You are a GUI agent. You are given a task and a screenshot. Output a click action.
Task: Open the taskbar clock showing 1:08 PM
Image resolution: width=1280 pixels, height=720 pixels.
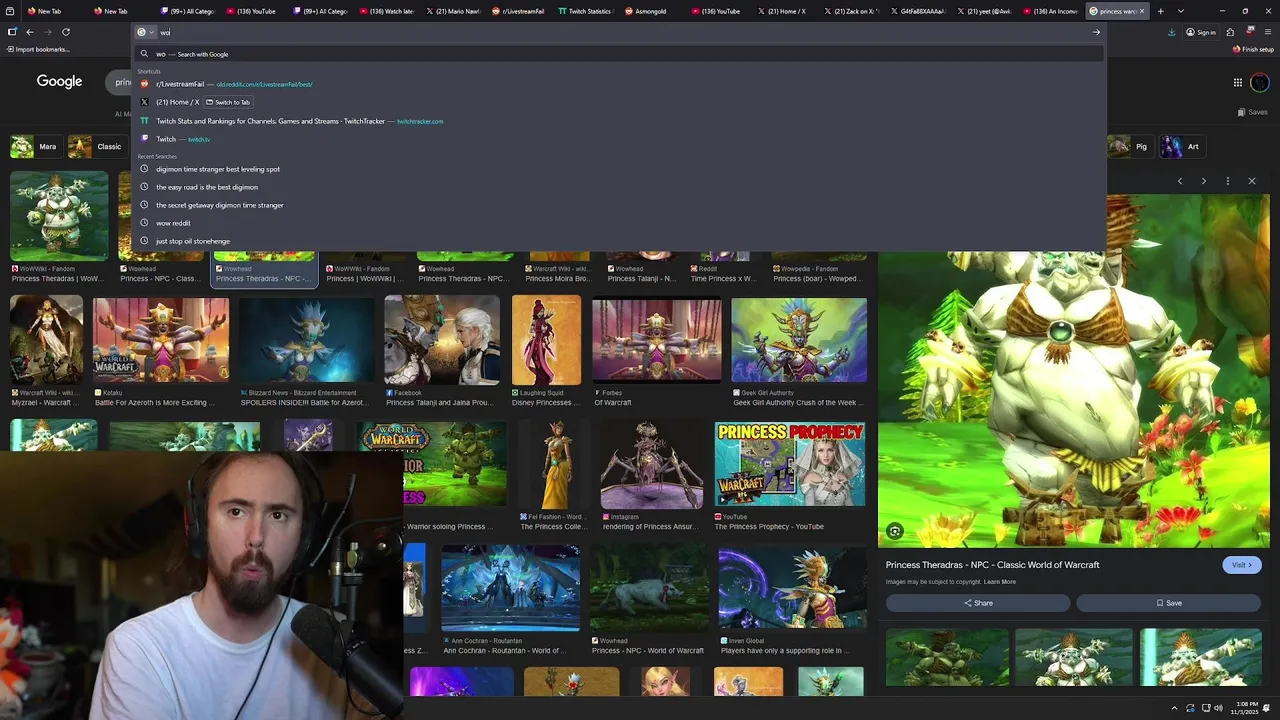[1245, 708]
